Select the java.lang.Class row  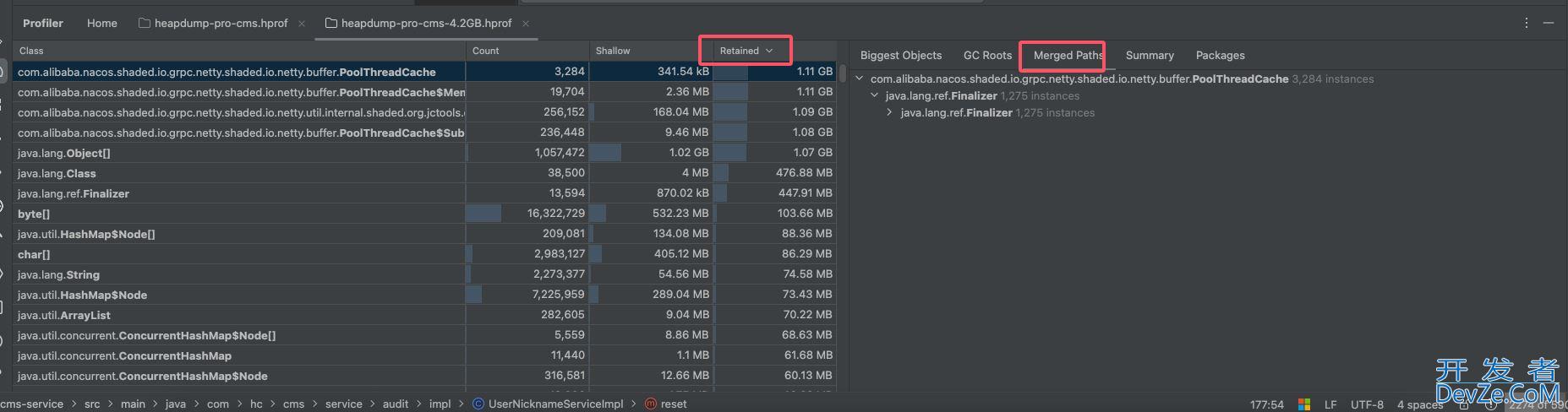tap(424, 173)
